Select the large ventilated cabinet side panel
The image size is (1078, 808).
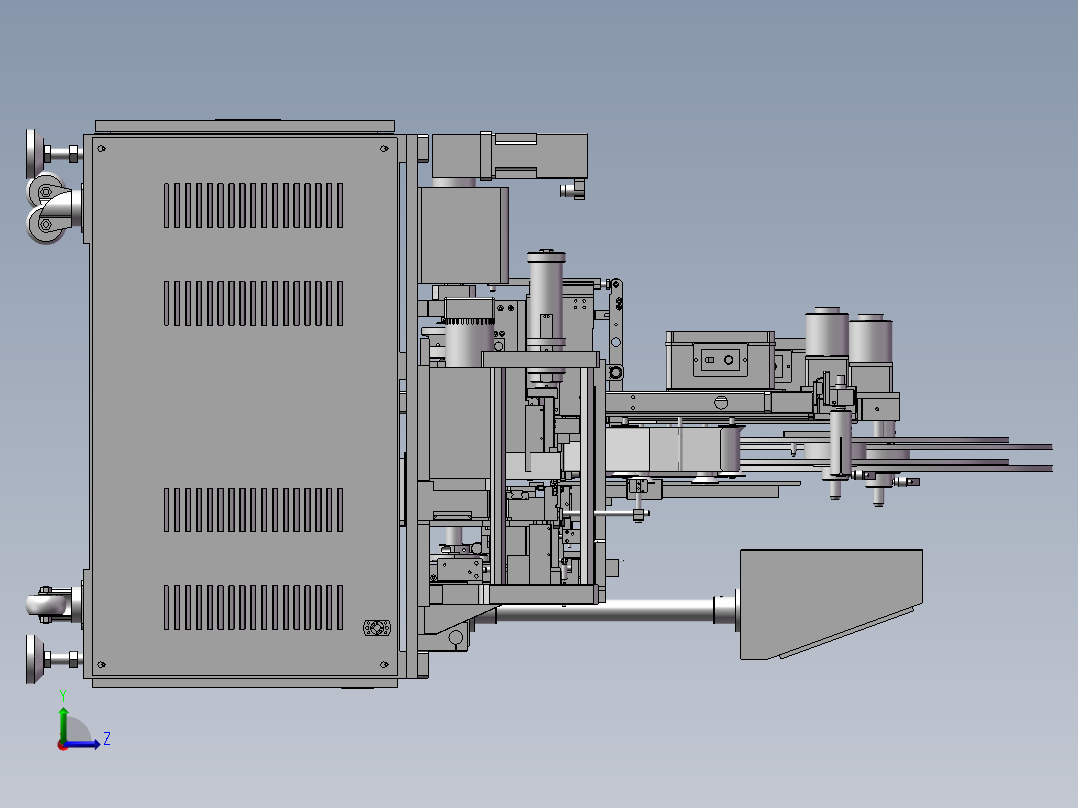coord(245,406)
